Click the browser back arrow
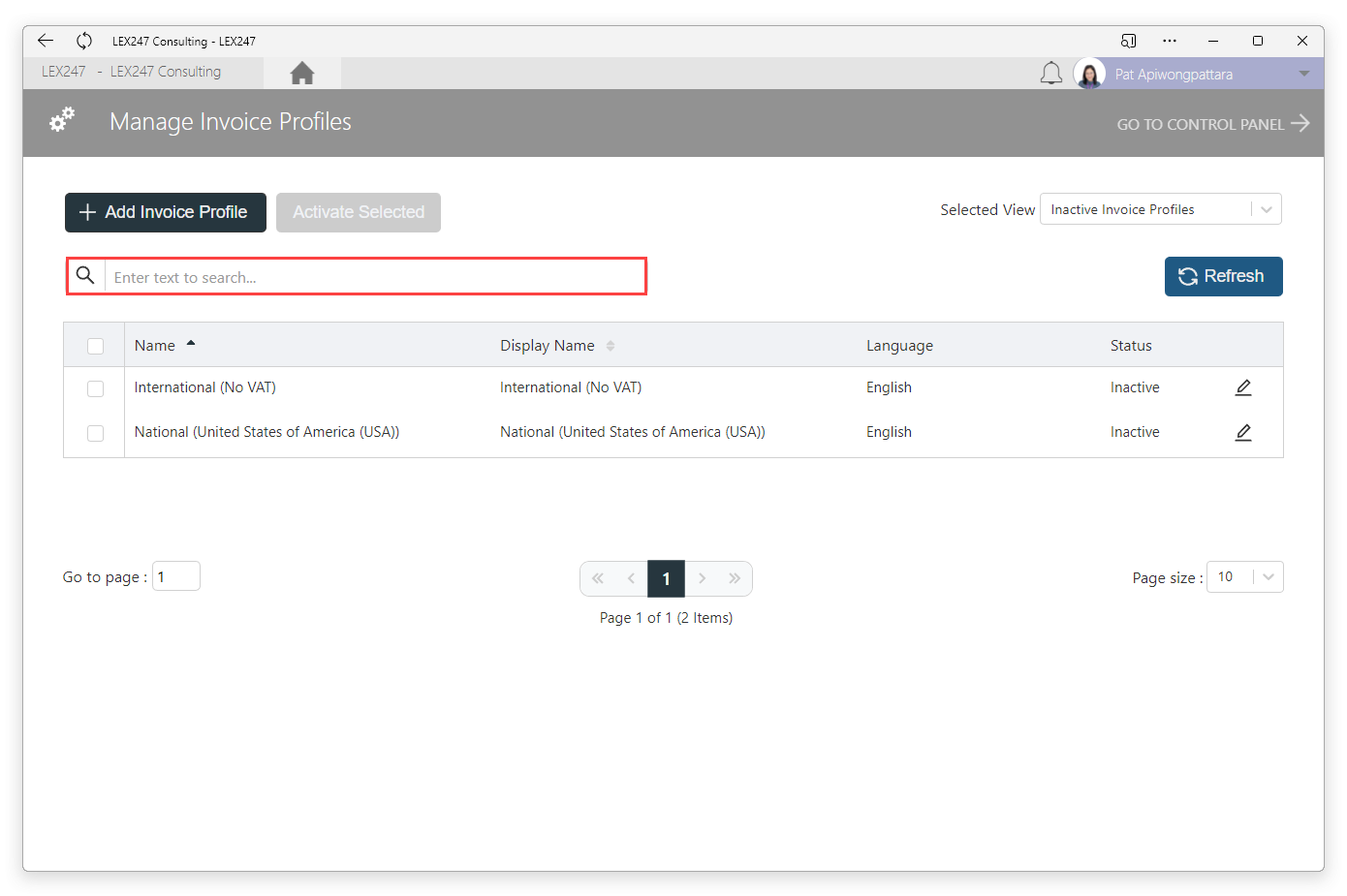The image size is (1347, 896). tap(46, 41)
